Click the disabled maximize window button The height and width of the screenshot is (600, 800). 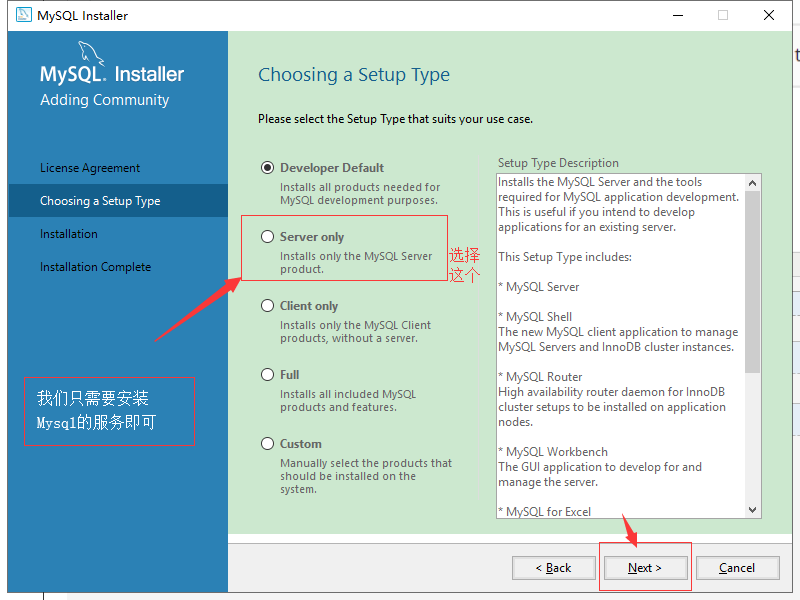click(723, 15)
